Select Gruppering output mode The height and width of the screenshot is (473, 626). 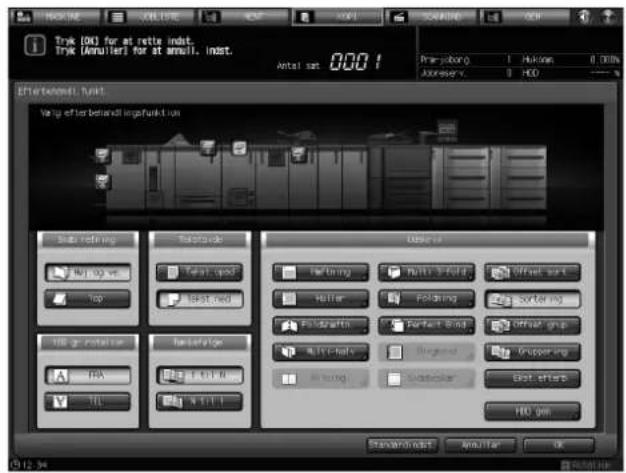[x=533, y=352]
